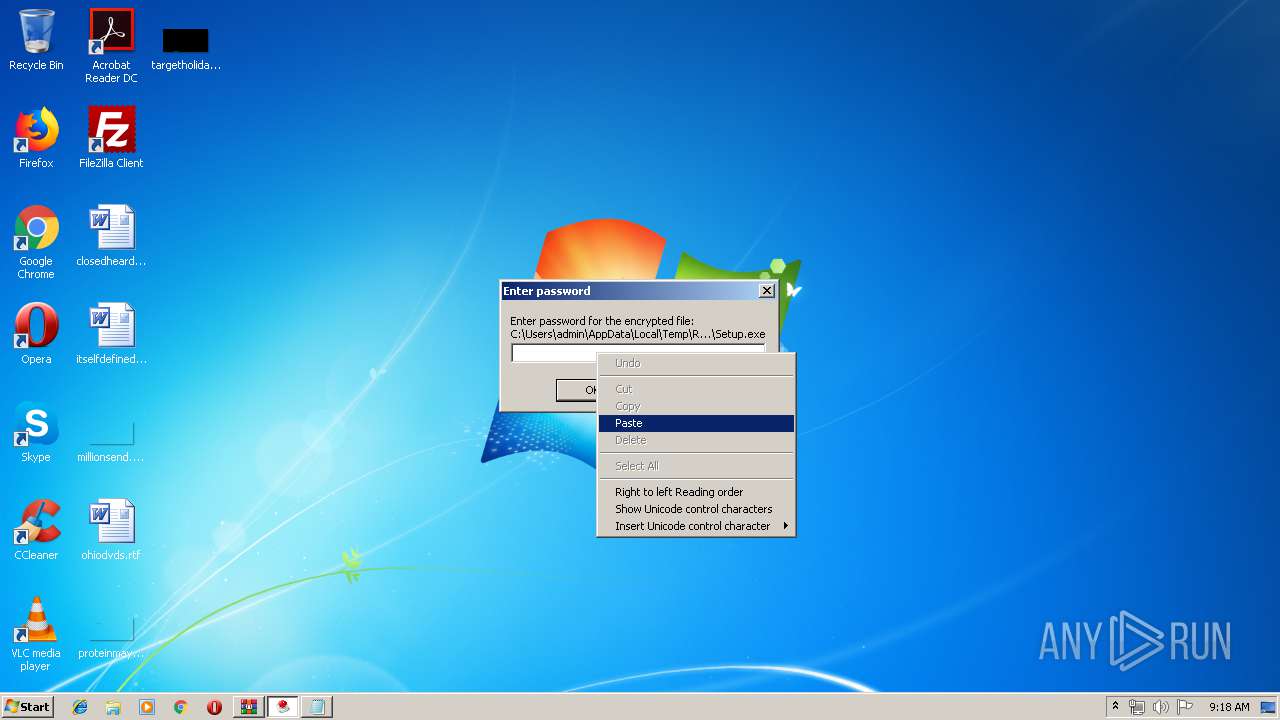The image size is (1280, 720).
Task: Select the CCleaner desktop shortcut
Action: click(x=36, y=530)
